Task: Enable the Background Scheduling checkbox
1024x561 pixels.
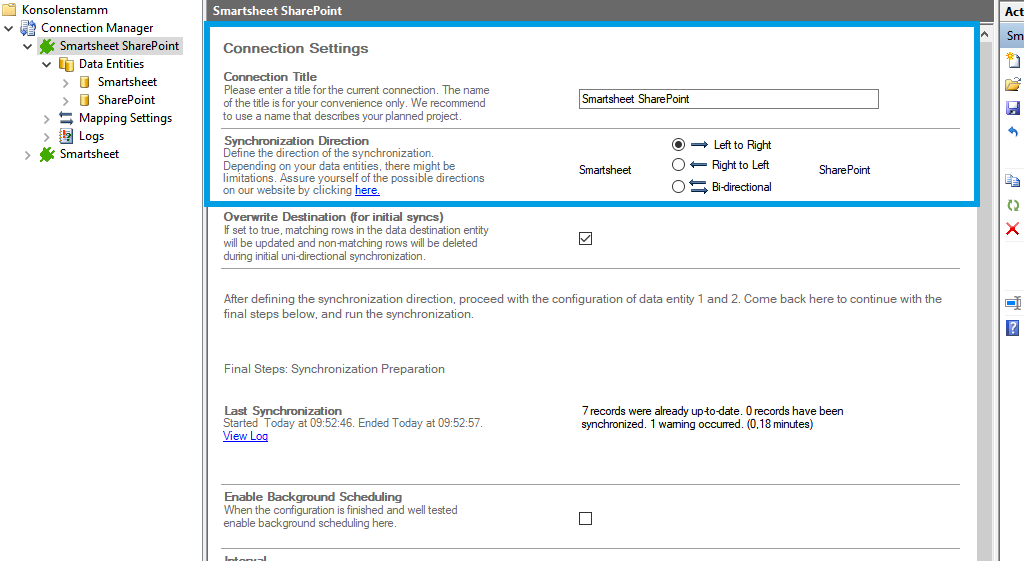Action: click(585, 518)
